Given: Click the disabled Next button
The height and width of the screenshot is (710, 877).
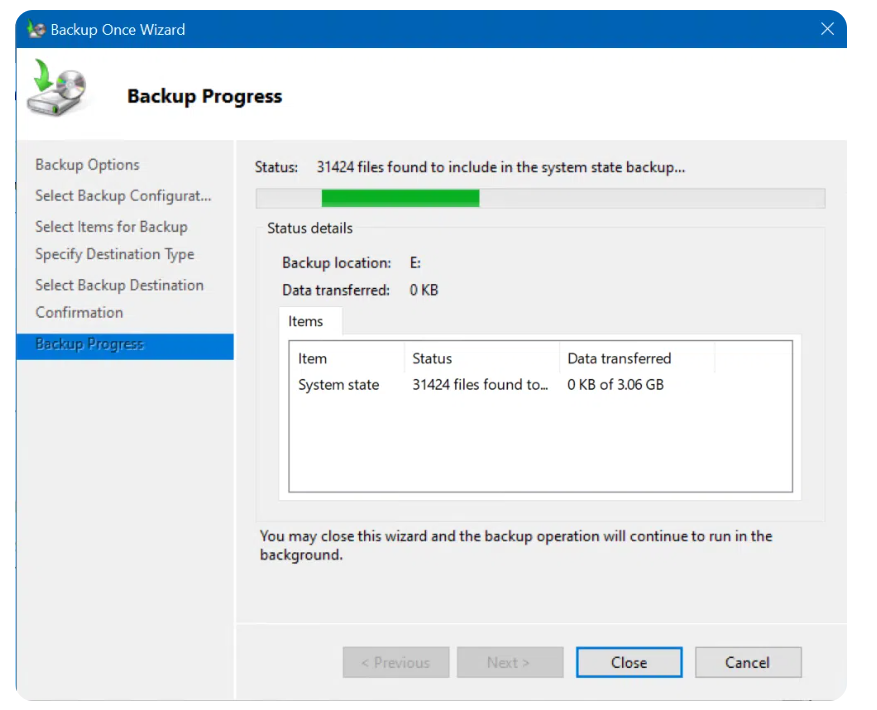Looking at the screenshot, I should (510, 662).
